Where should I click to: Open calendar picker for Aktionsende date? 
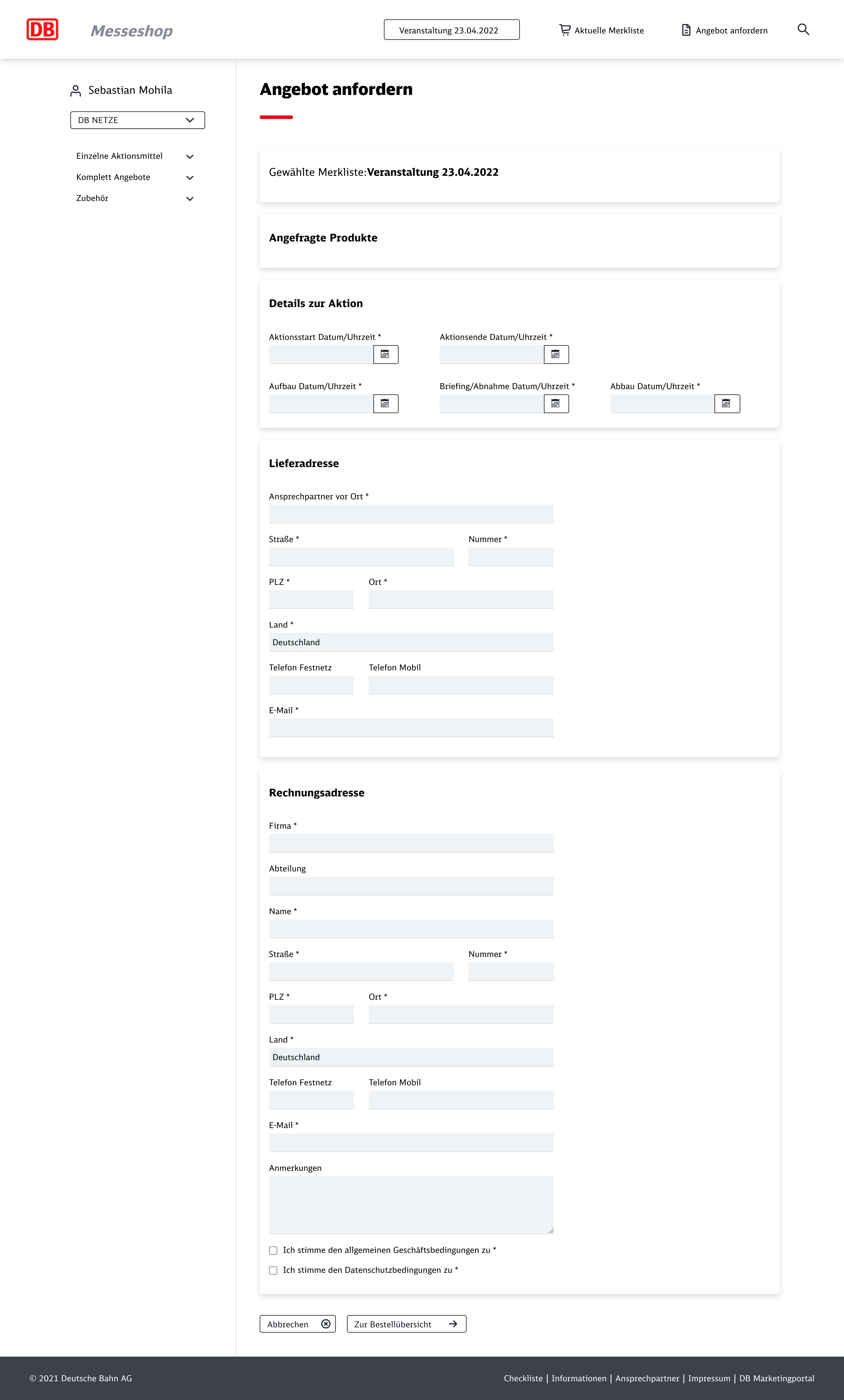click(556, 355)
